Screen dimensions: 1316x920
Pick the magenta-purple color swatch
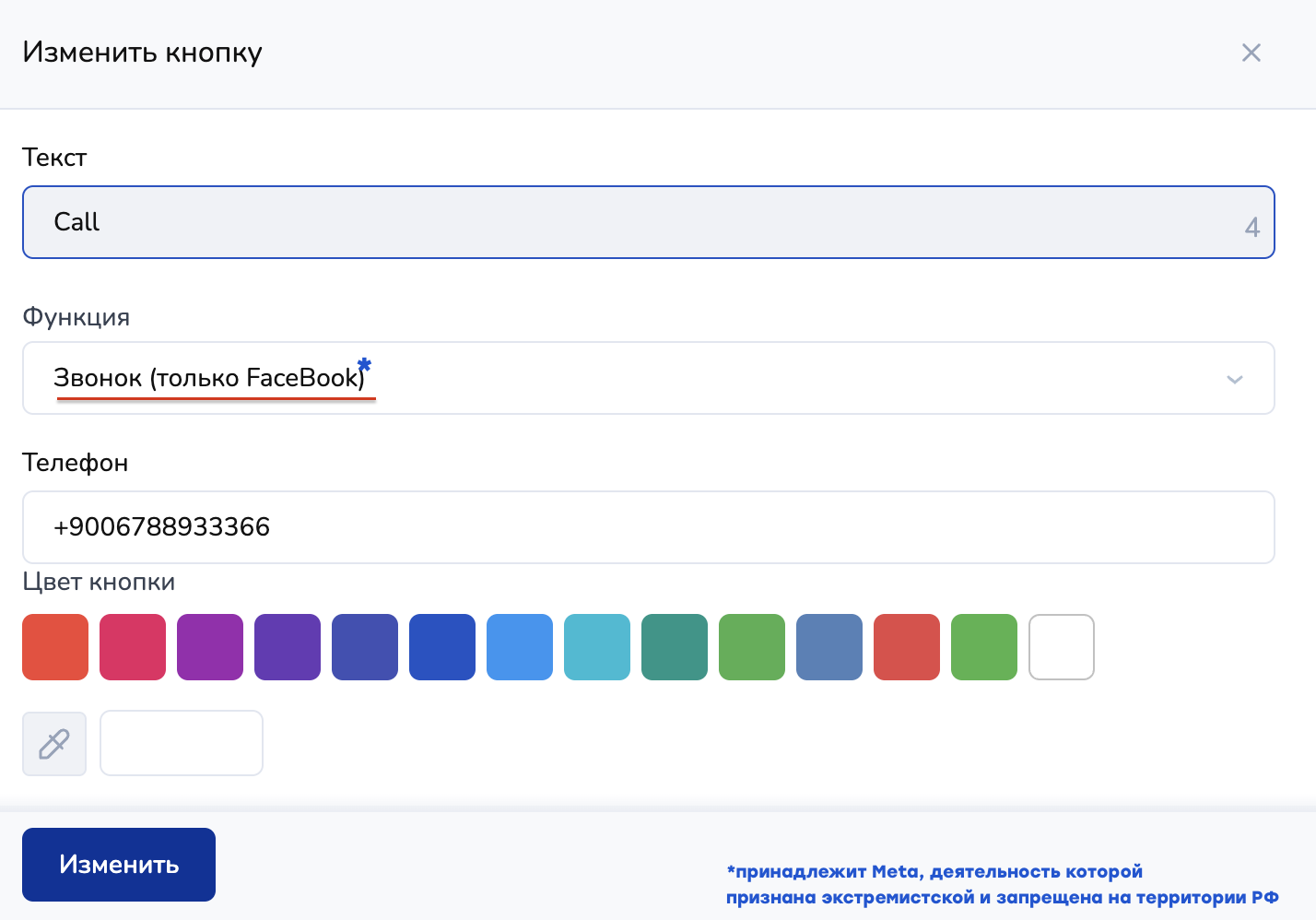pyautogui.click(x=210, y=647)
